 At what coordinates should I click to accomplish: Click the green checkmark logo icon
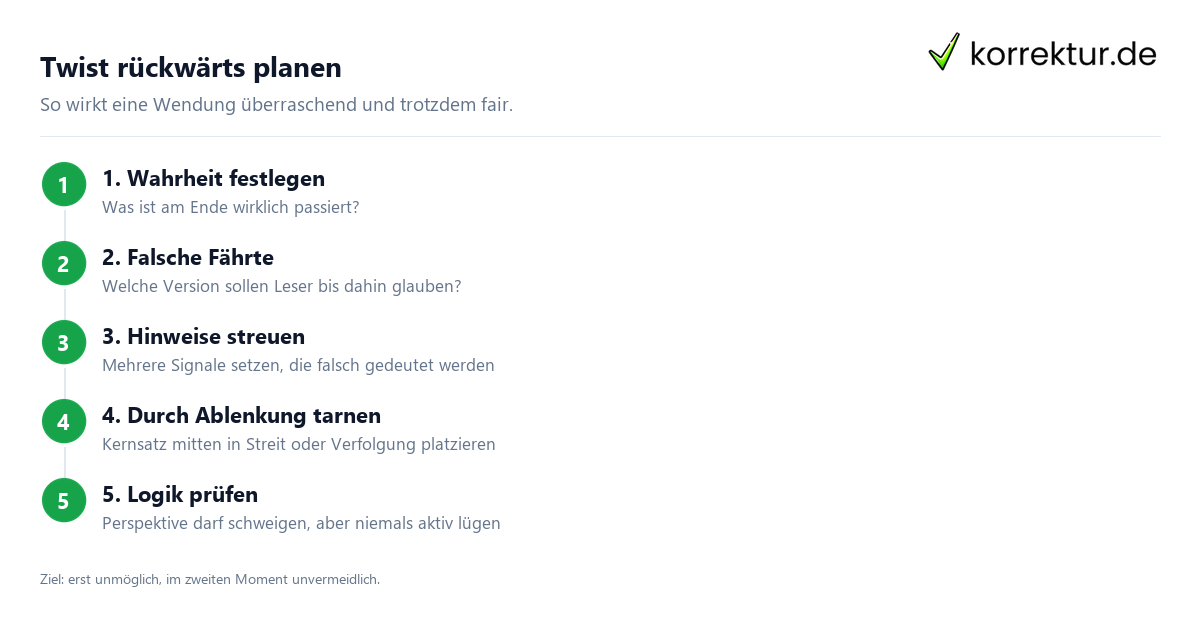[x=944, y=52]
